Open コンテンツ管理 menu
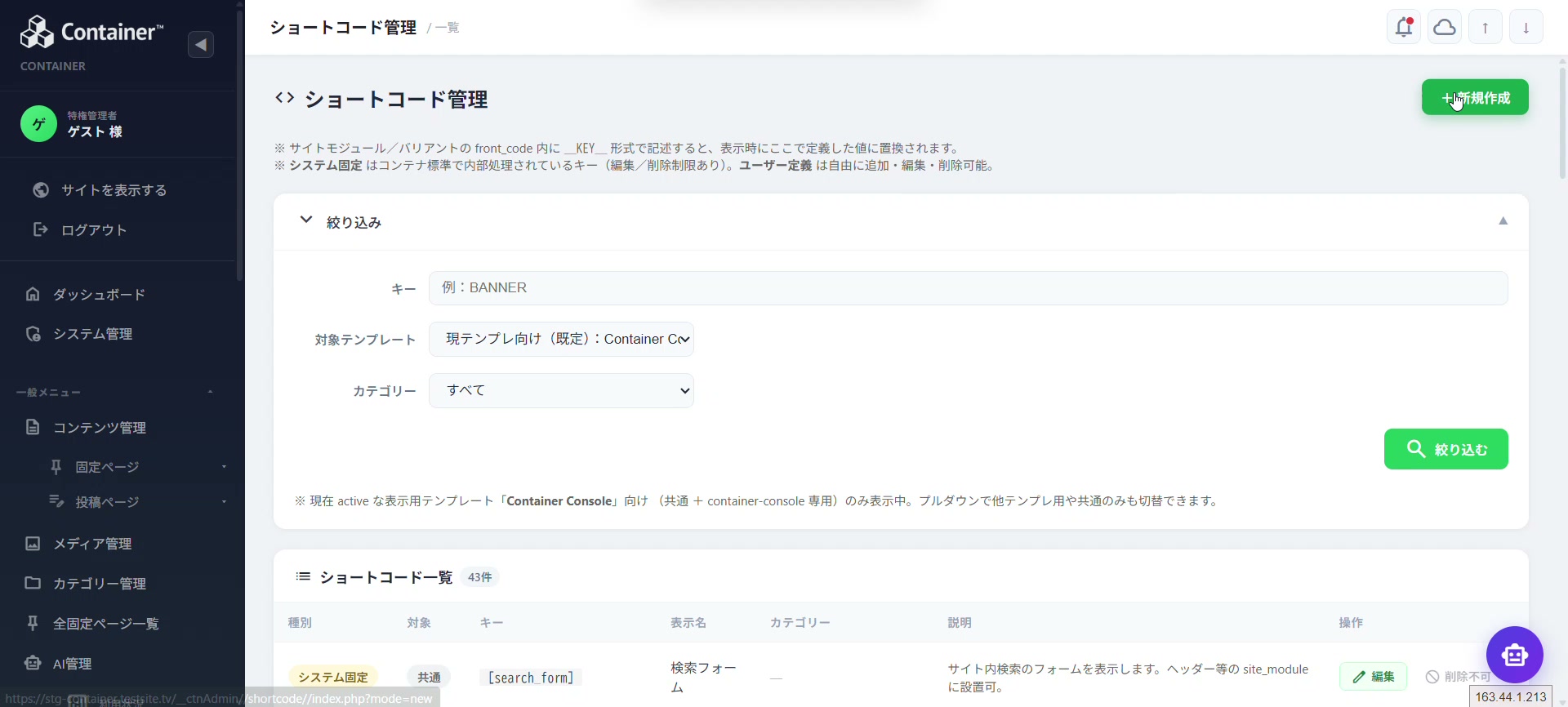This screenshot has width=1568, height=707. click(100, 428)
